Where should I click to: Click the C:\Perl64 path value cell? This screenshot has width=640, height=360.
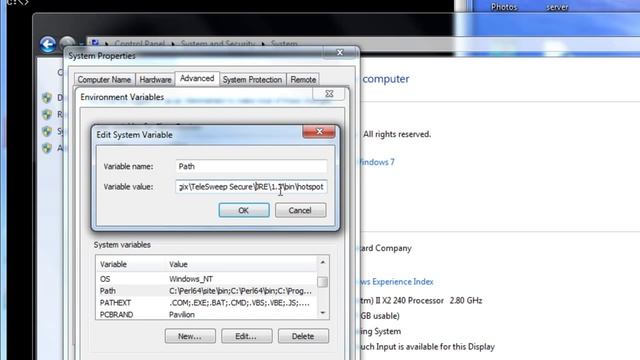[x=240, y=291]
